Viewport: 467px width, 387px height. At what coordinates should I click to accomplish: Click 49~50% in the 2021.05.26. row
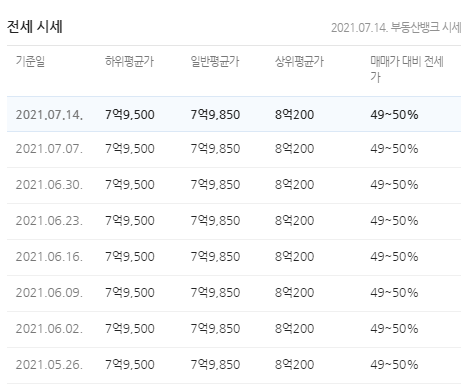(394, 365)
